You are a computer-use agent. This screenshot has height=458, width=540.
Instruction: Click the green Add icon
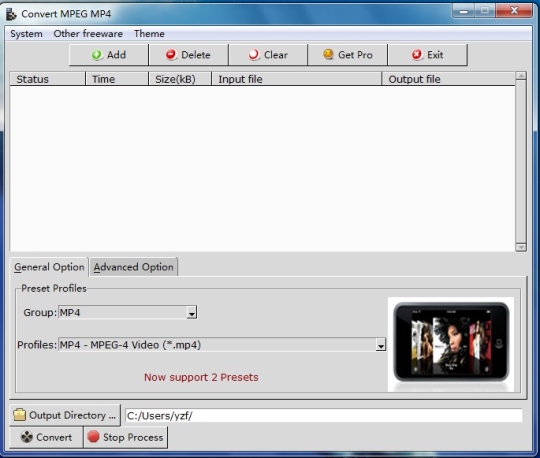point(97,55)
